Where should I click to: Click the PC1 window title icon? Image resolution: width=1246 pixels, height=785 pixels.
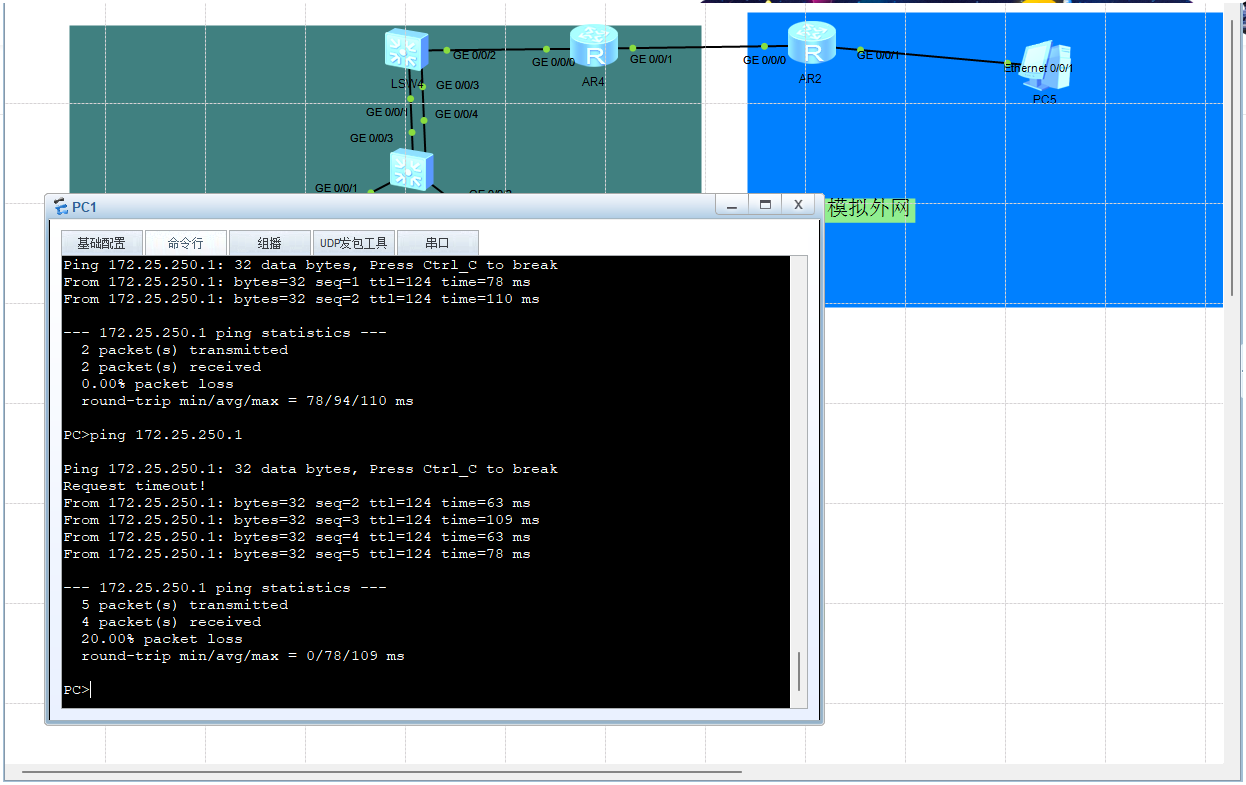[60, 207]
